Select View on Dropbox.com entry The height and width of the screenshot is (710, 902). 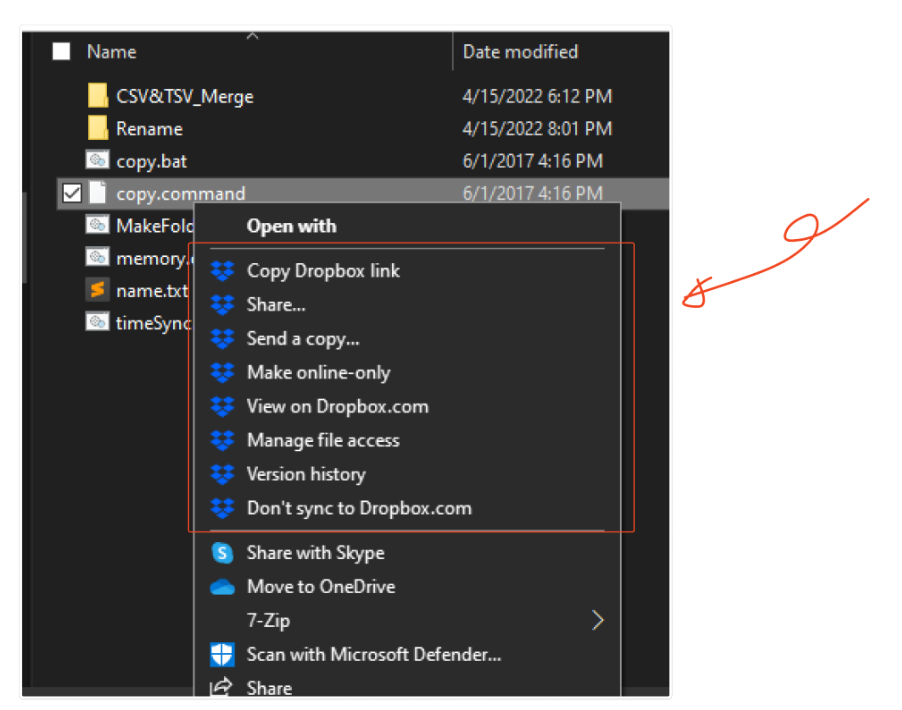[337, 407]
